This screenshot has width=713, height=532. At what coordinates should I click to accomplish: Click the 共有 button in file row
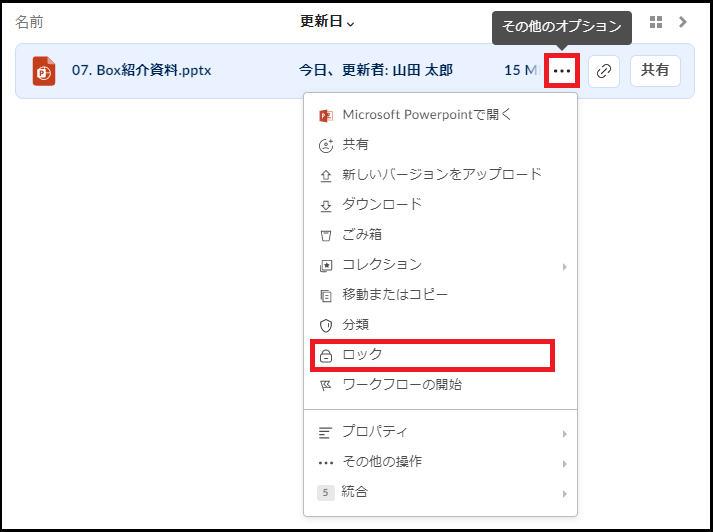click(655, 70)
